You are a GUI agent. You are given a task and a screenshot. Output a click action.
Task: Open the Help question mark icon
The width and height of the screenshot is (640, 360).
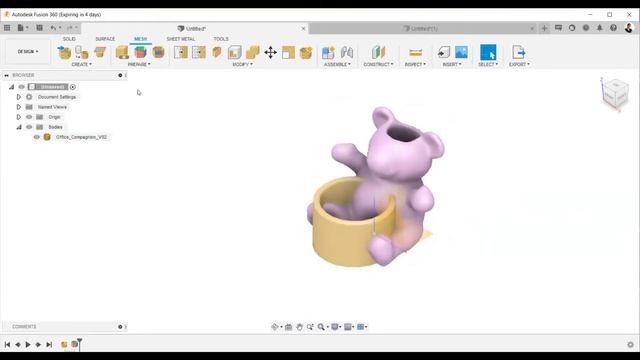(613, 28)
